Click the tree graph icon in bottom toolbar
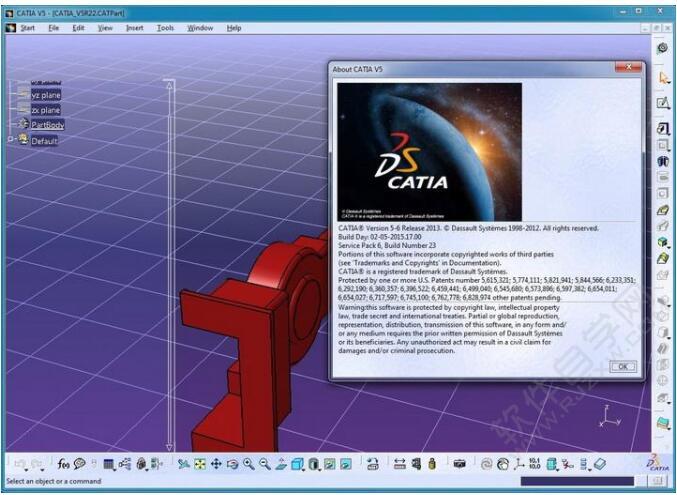 tap(124, 464)
